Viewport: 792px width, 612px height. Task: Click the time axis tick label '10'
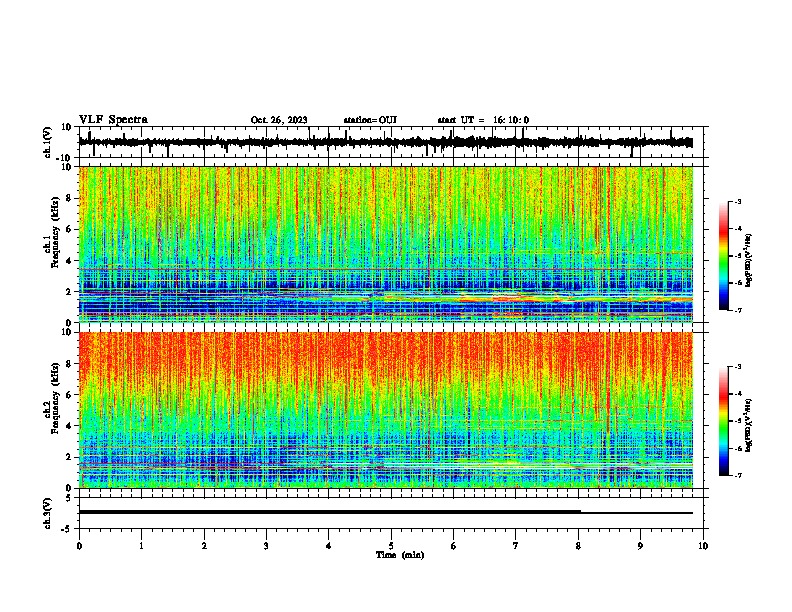703,546
